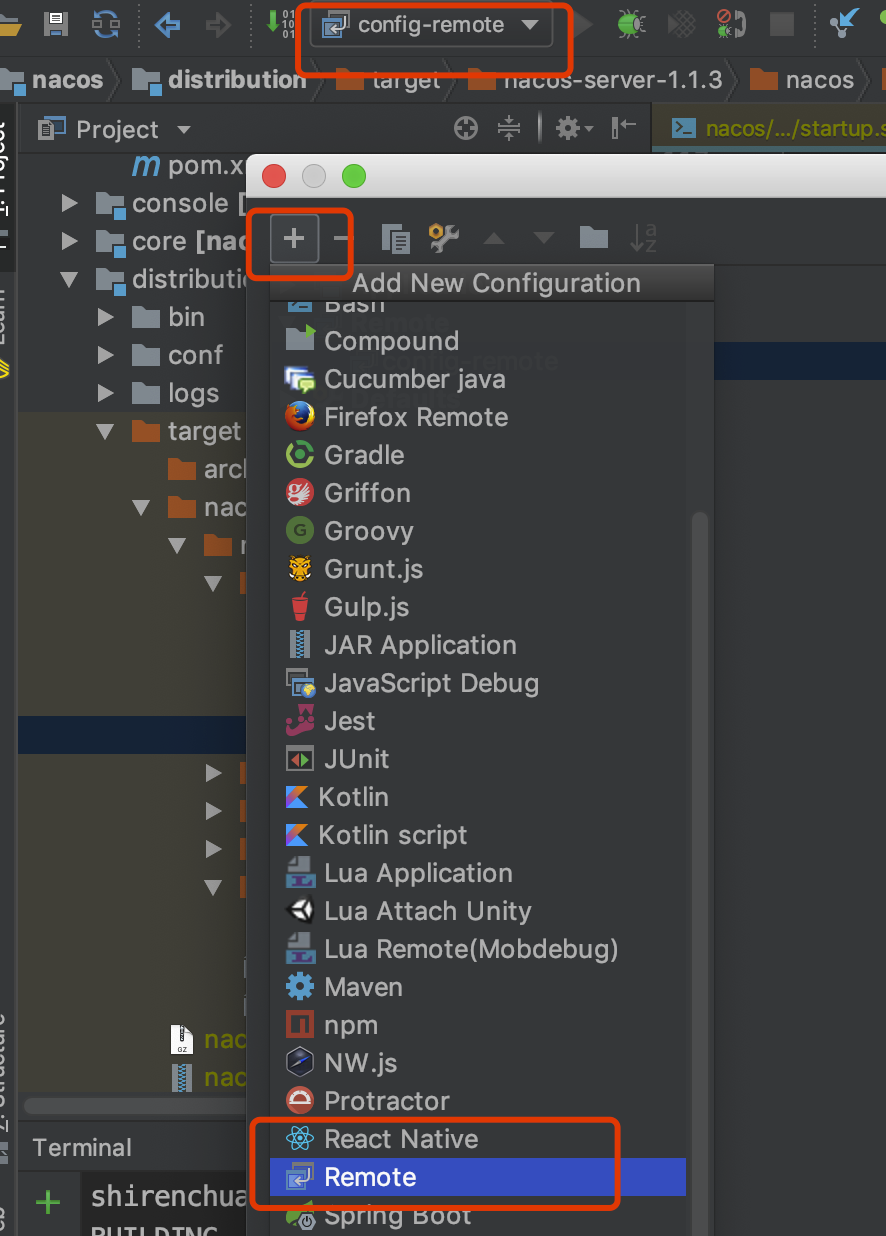
Task: Navigate back with the blue arrow
Action: (x=167, y=24)
